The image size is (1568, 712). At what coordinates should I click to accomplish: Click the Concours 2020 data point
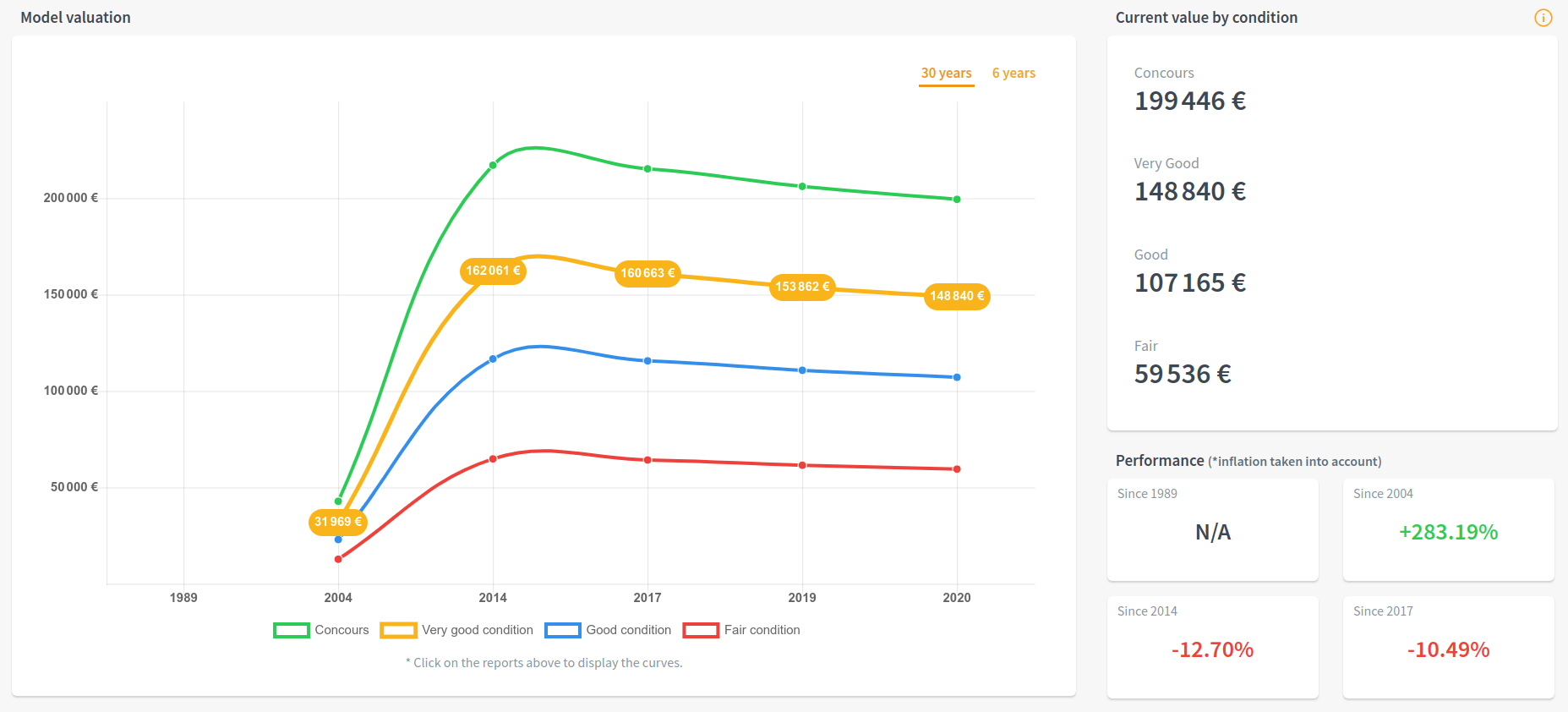pyautogui.click(x=957, y=200)
